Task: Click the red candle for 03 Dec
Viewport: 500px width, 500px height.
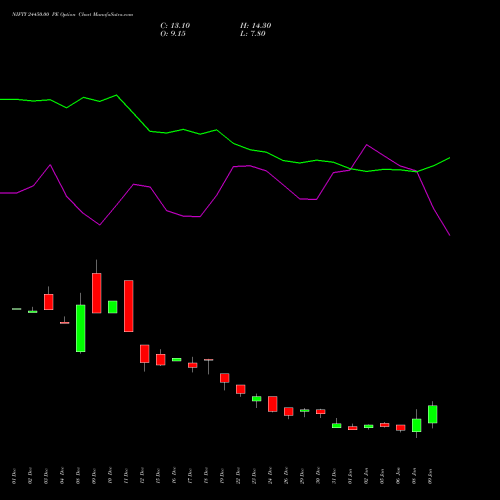Action: click(49, 302)
